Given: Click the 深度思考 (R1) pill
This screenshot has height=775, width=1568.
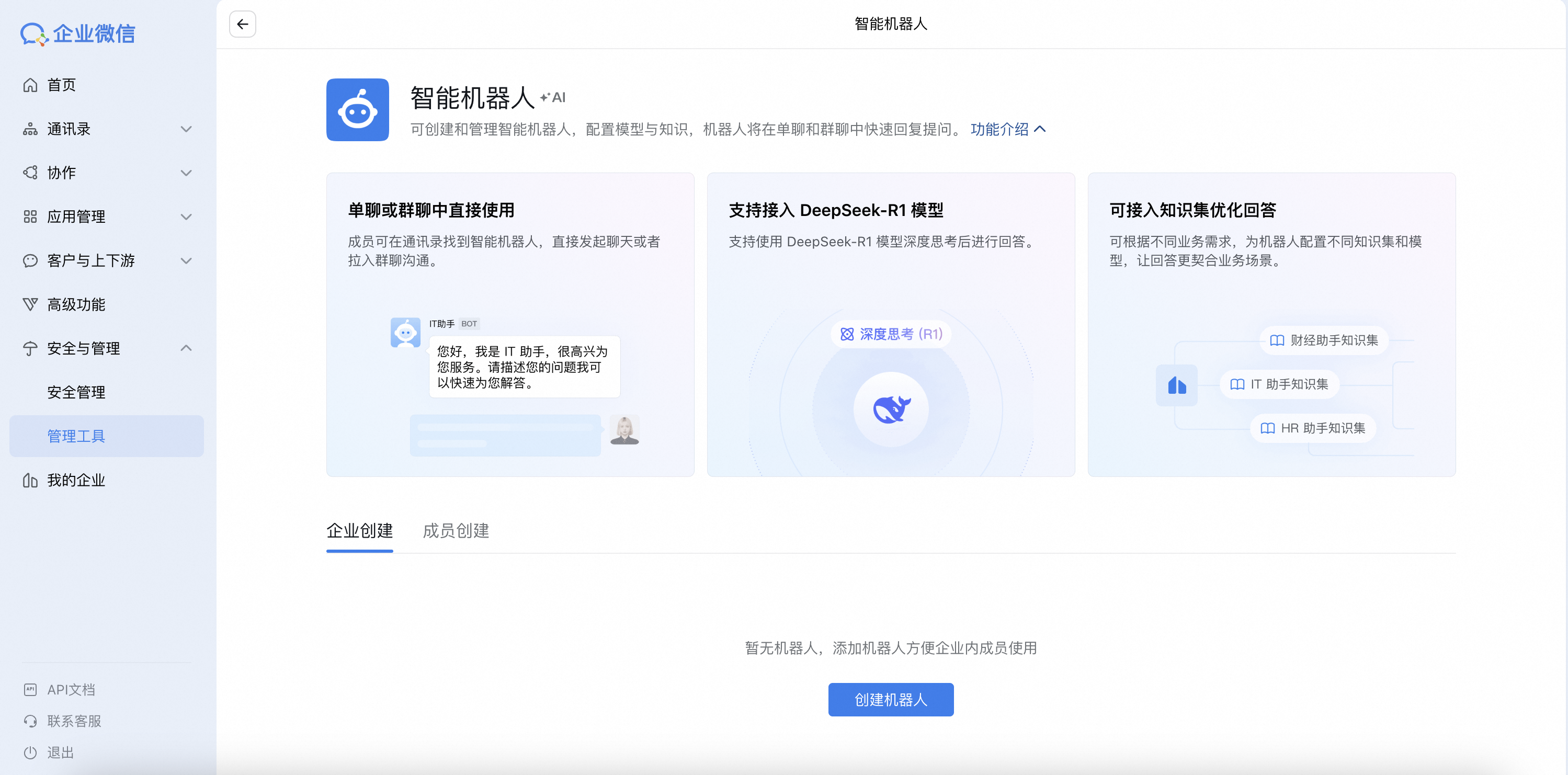Looking at the screenshot, I should (891, 334).
